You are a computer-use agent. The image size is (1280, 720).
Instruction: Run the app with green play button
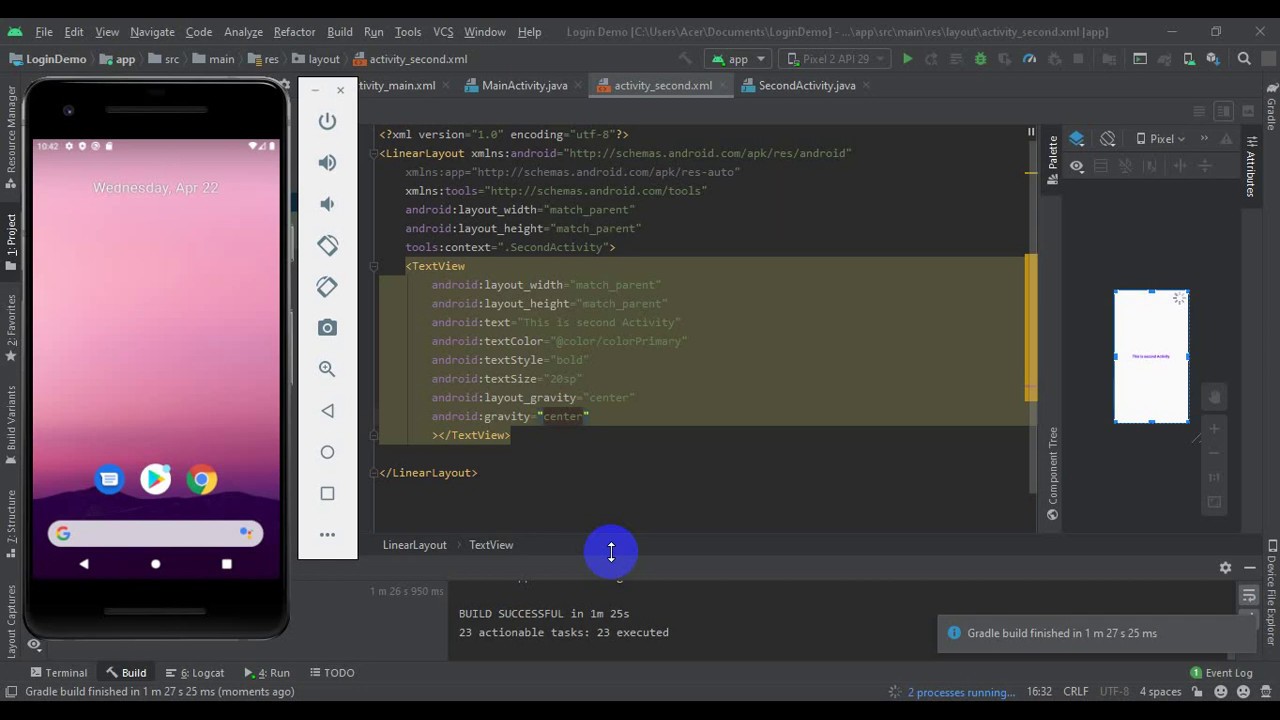pos(907,59)
